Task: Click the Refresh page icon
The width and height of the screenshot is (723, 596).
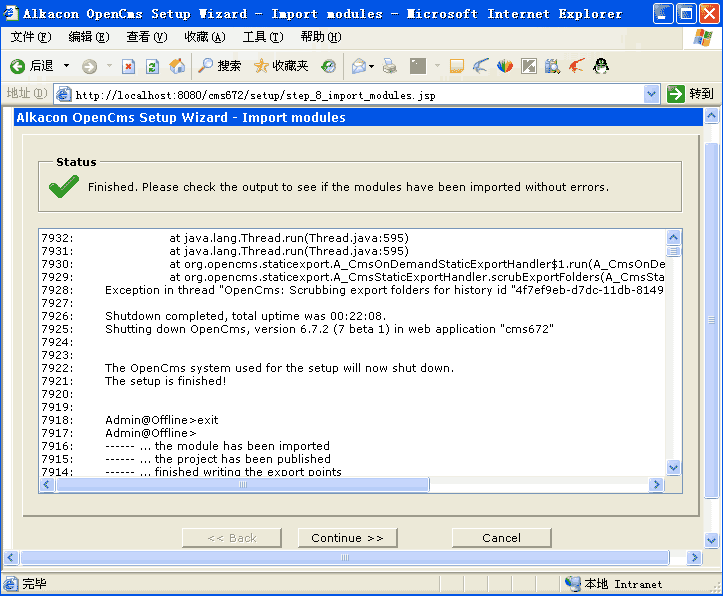Action: (x=153, y=67)
